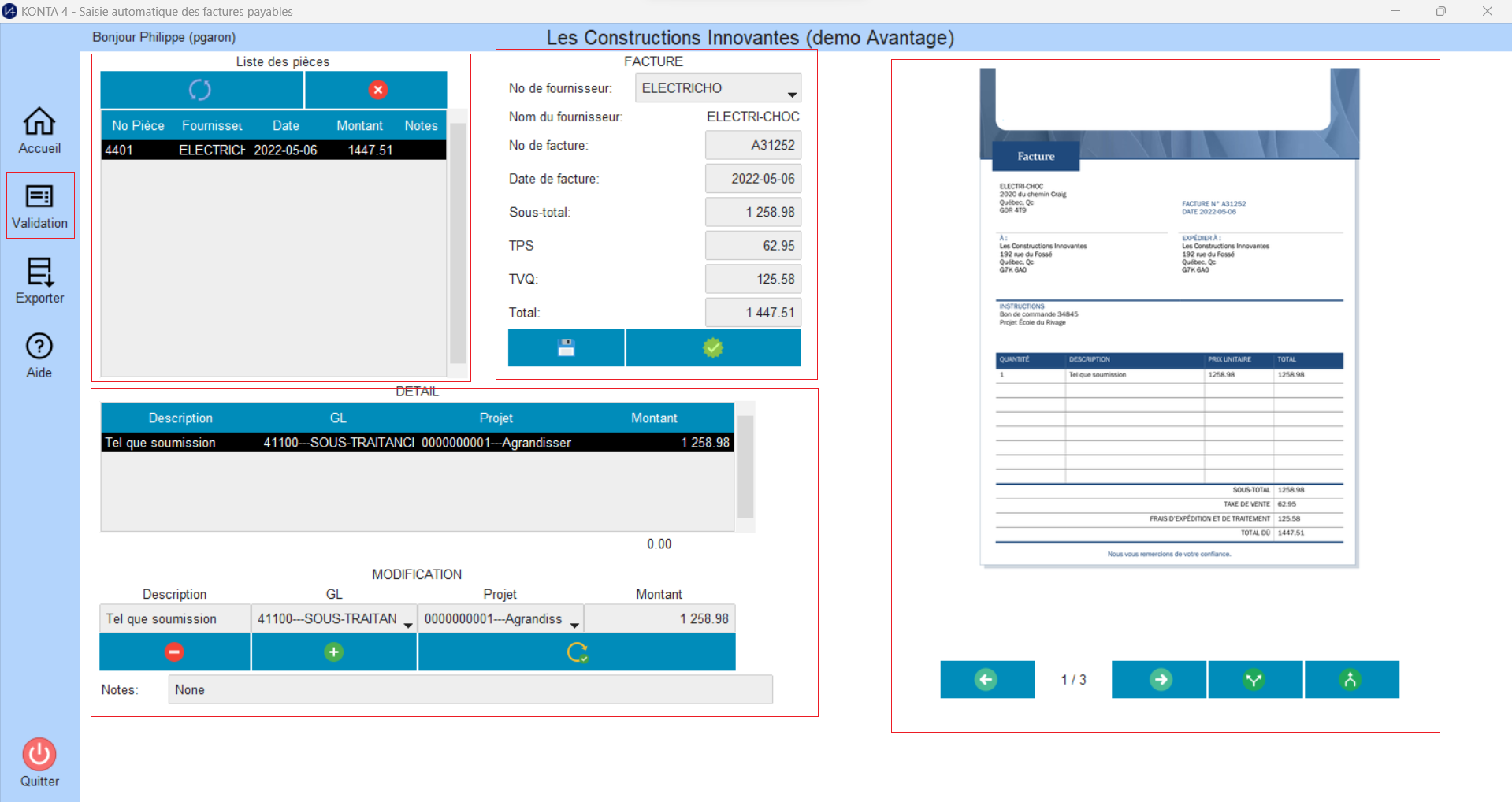Go to previous page with left arrow
1512x802 pixels.
[986, 679]
